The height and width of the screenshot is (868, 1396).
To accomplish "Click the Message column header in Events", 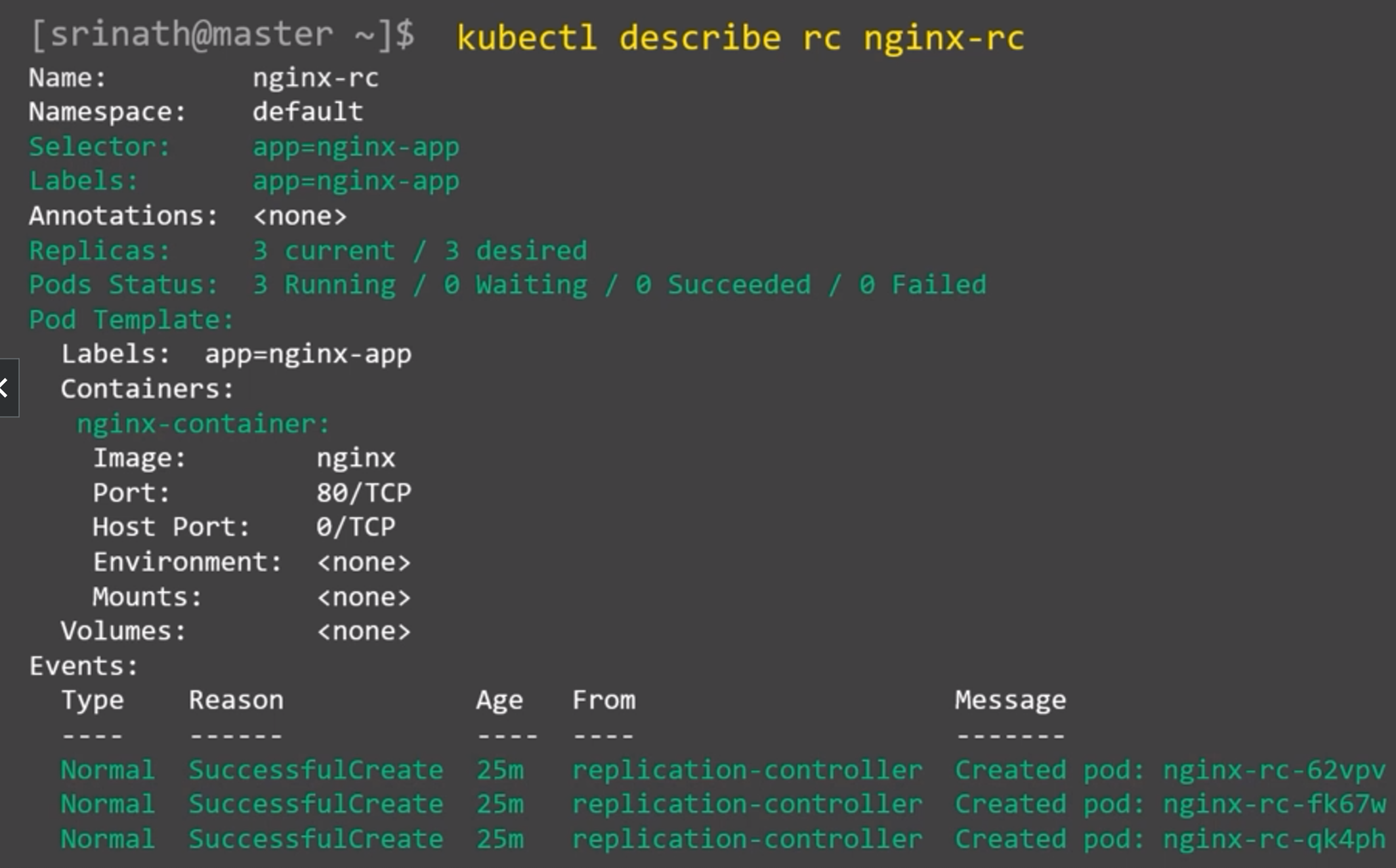I will 1010,700.
